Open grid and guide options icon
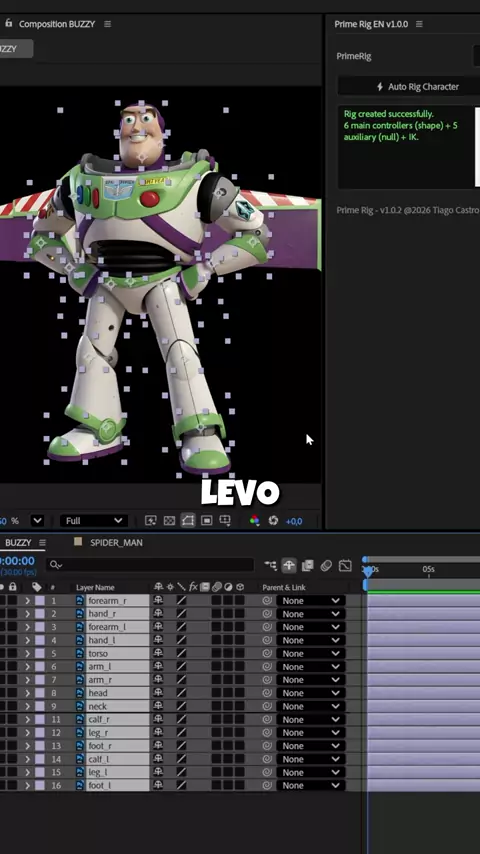This screenshot has width=480, height=854. coord(224,521)
